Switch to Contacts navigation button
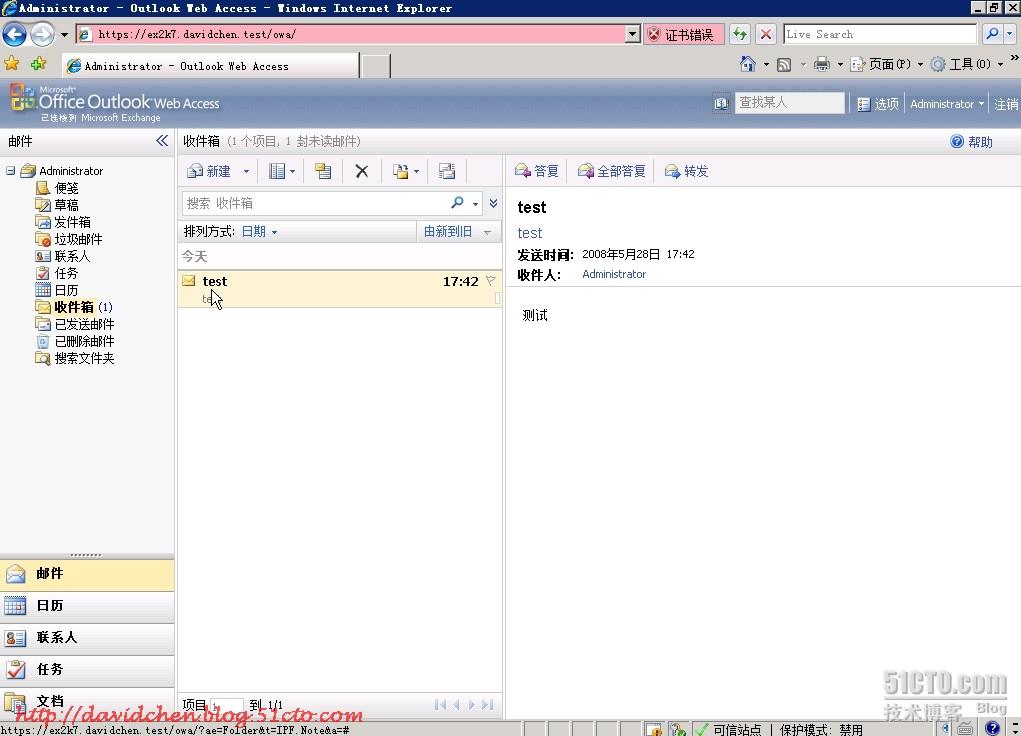 click(87, 638)
